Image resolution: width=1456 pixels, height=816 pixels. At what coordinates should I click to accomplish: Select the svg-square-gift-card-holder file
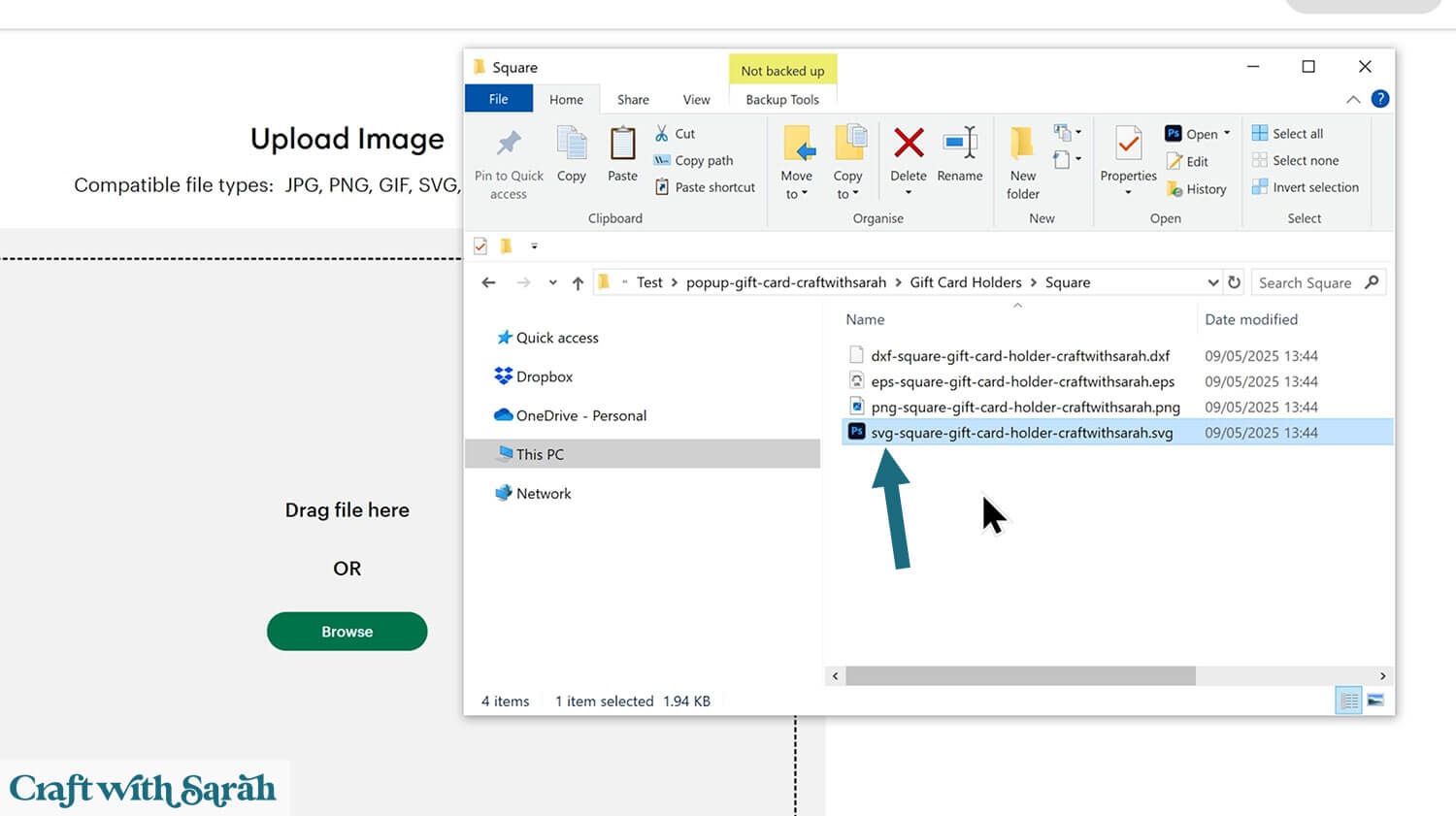[x=1021, y=433]
